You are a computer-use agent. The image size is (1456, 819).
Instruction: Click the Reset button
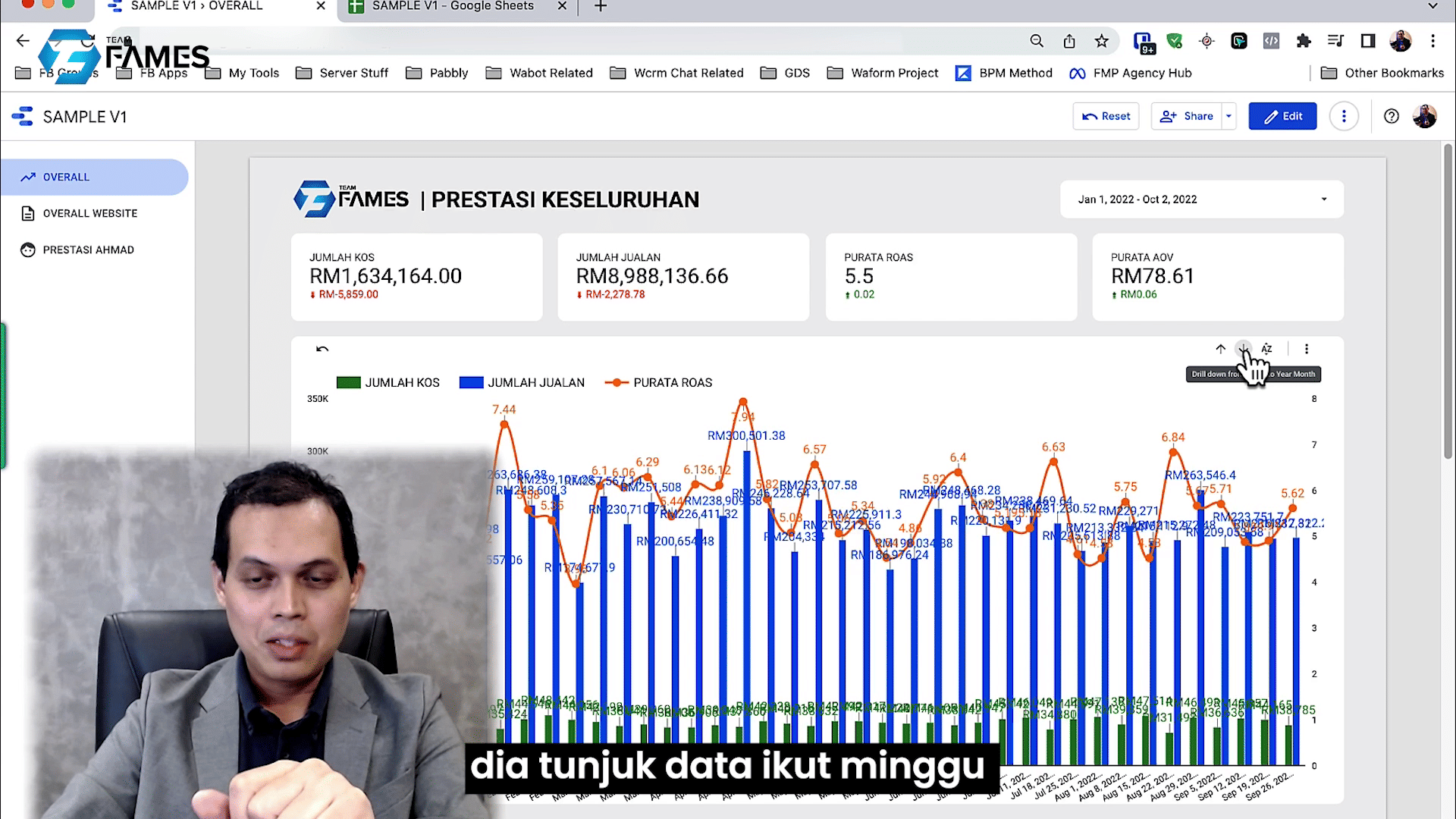1106,116
